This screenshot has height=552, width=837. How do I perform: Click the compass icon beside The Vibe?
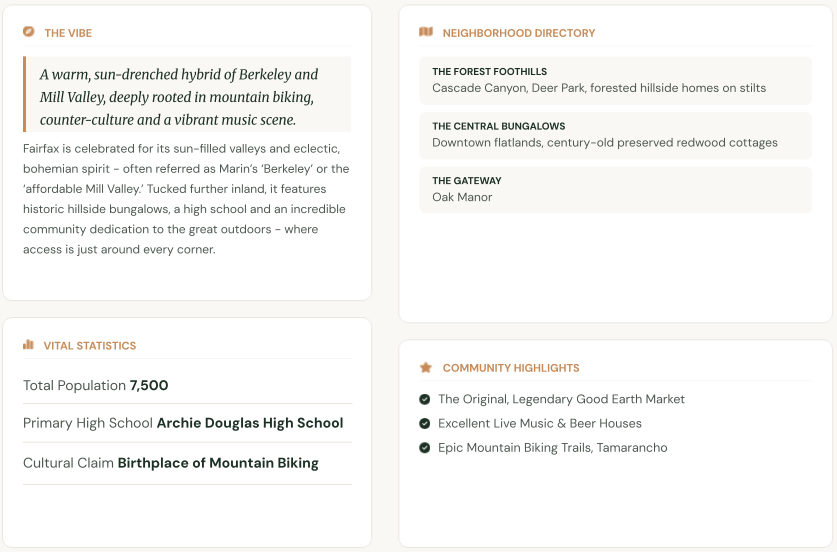[x=29, y=32]
